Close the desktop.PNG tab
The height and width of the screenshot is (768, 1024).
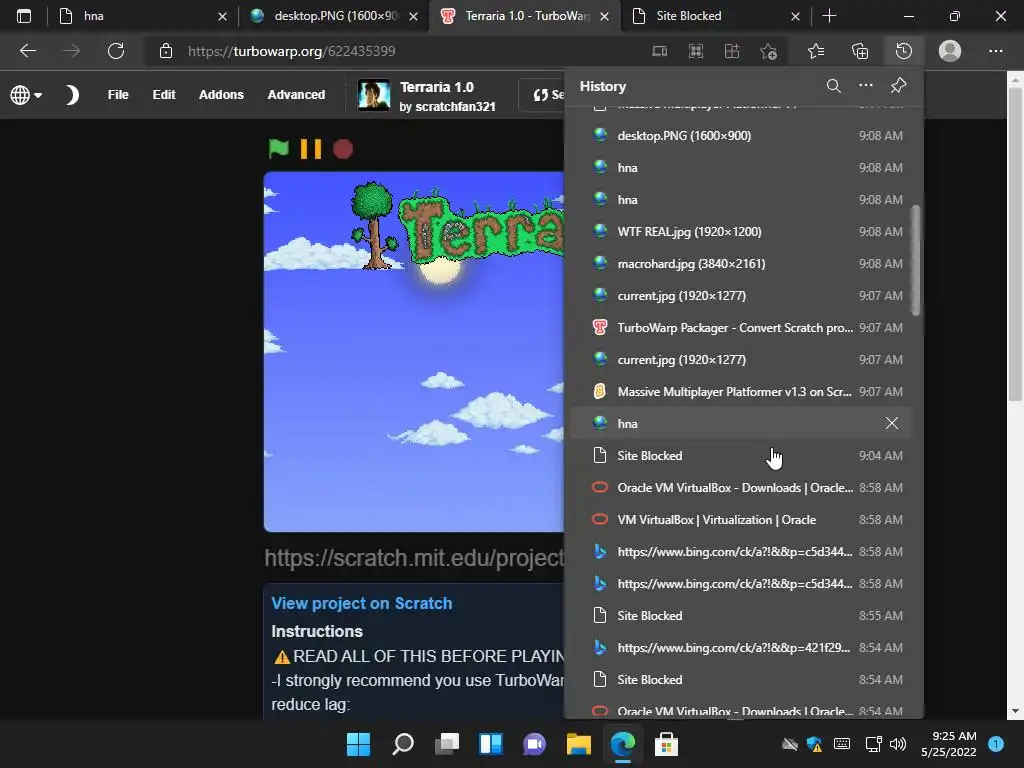point(413,16)
